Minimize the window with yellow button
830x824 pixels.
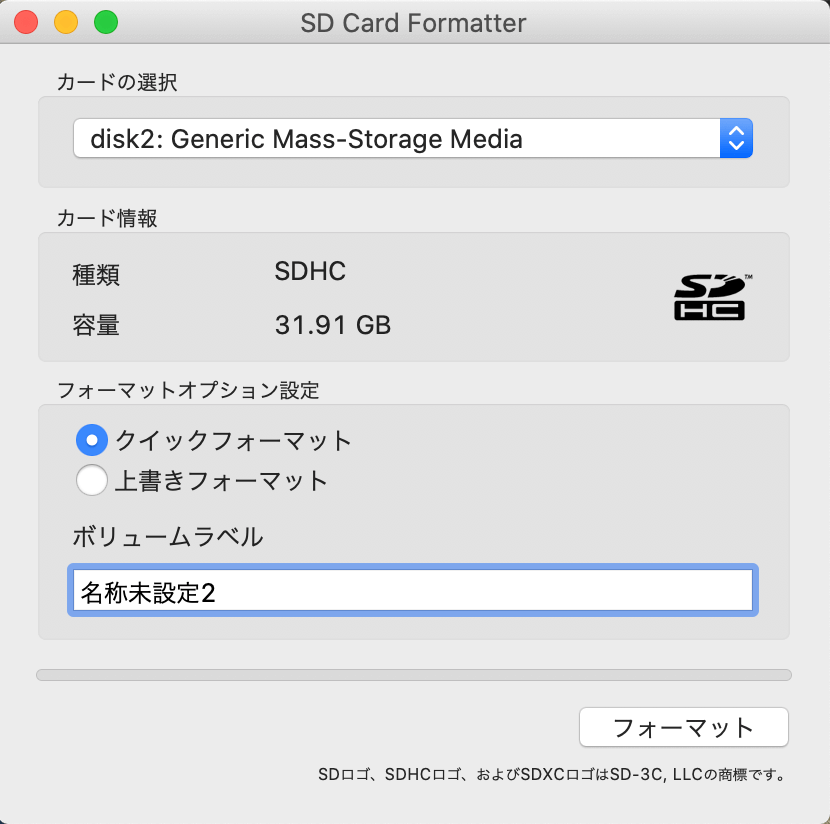[66, 22]
